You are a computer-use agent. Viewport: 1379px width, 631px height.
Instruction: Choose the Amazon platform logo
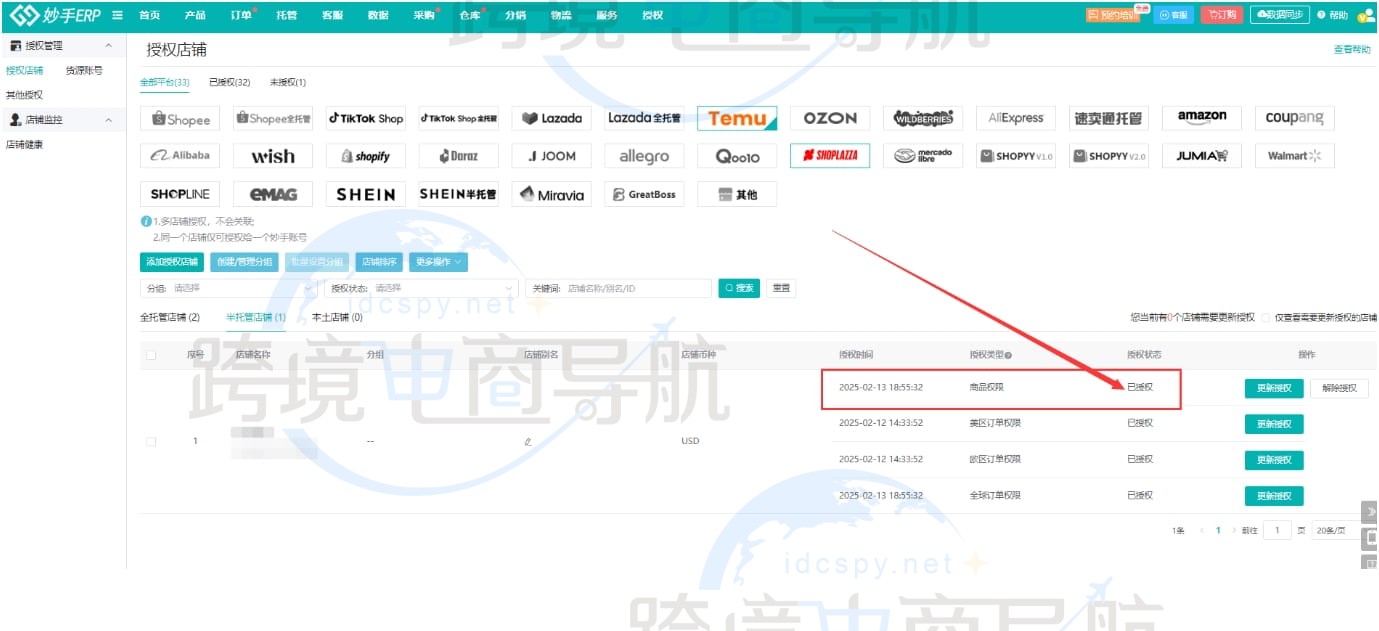[1201, 118]
